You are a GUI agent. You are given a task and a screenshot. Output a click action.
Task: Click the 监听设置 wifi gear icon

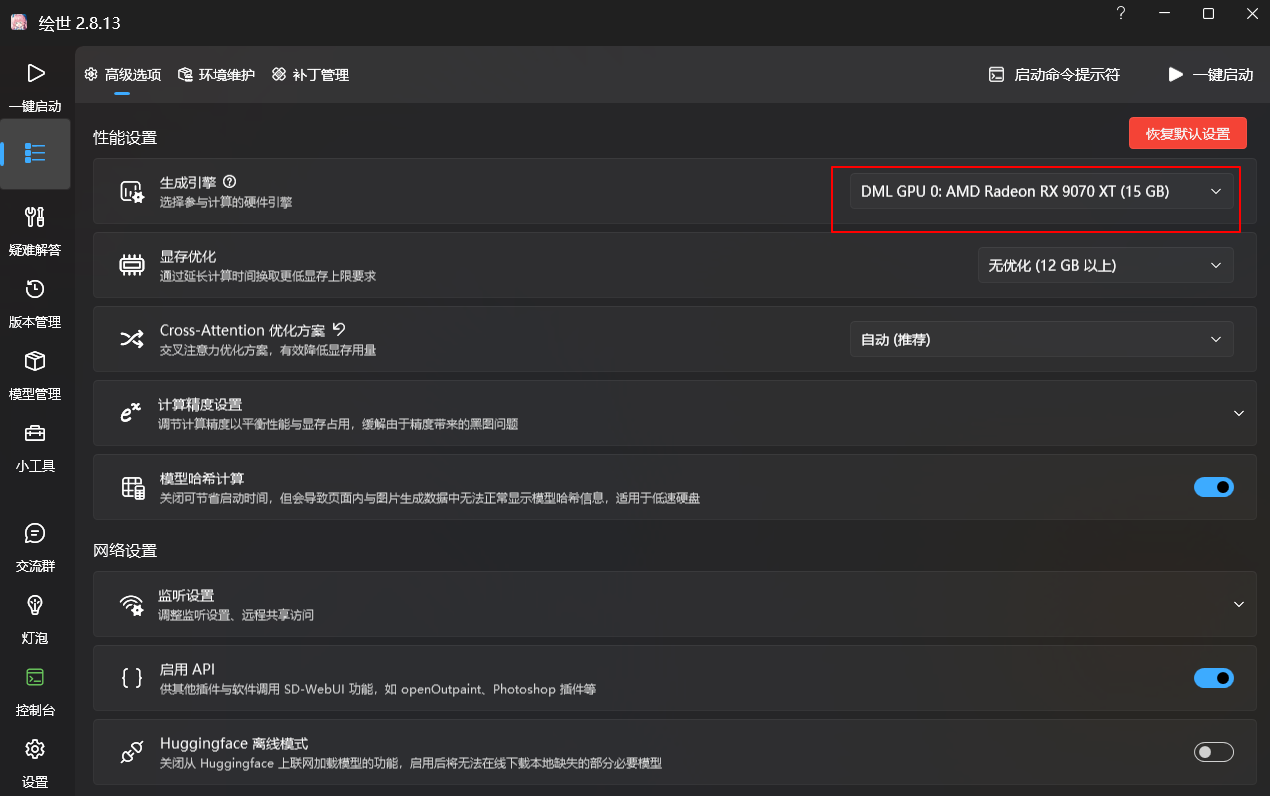click(132, 604)
